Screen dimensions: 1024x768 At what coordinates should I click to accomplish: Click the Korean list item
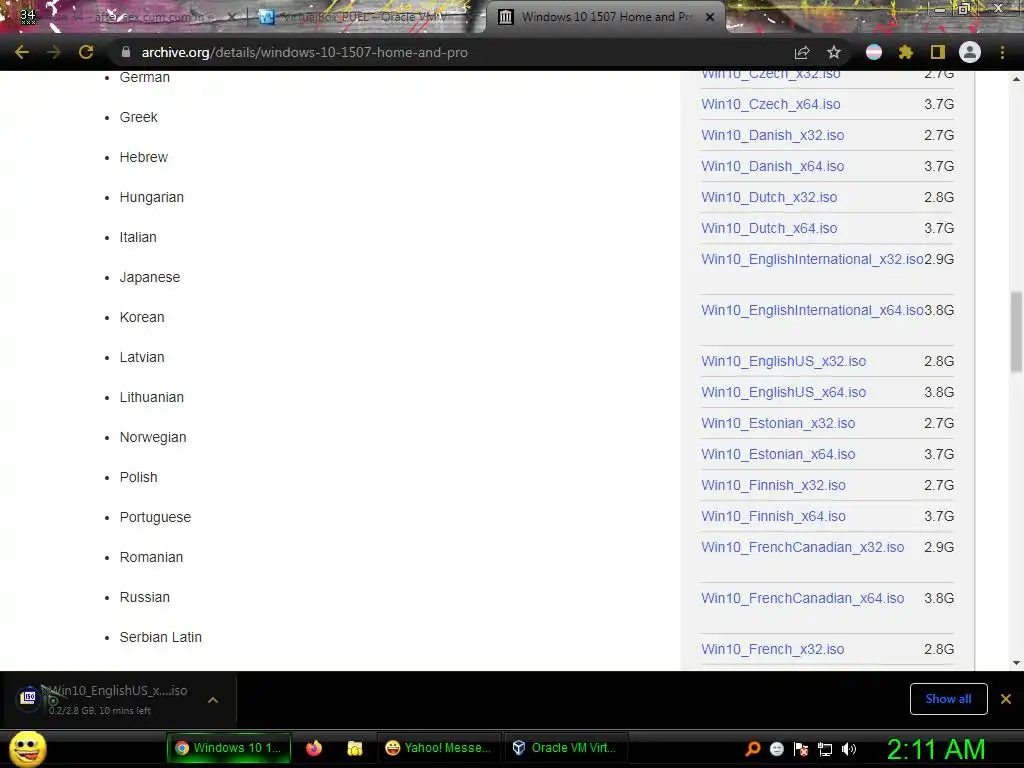coord(142,317)
